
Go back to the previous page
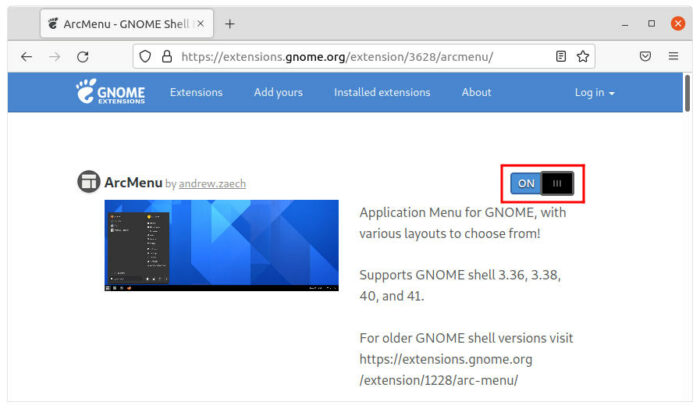[26, 57]
